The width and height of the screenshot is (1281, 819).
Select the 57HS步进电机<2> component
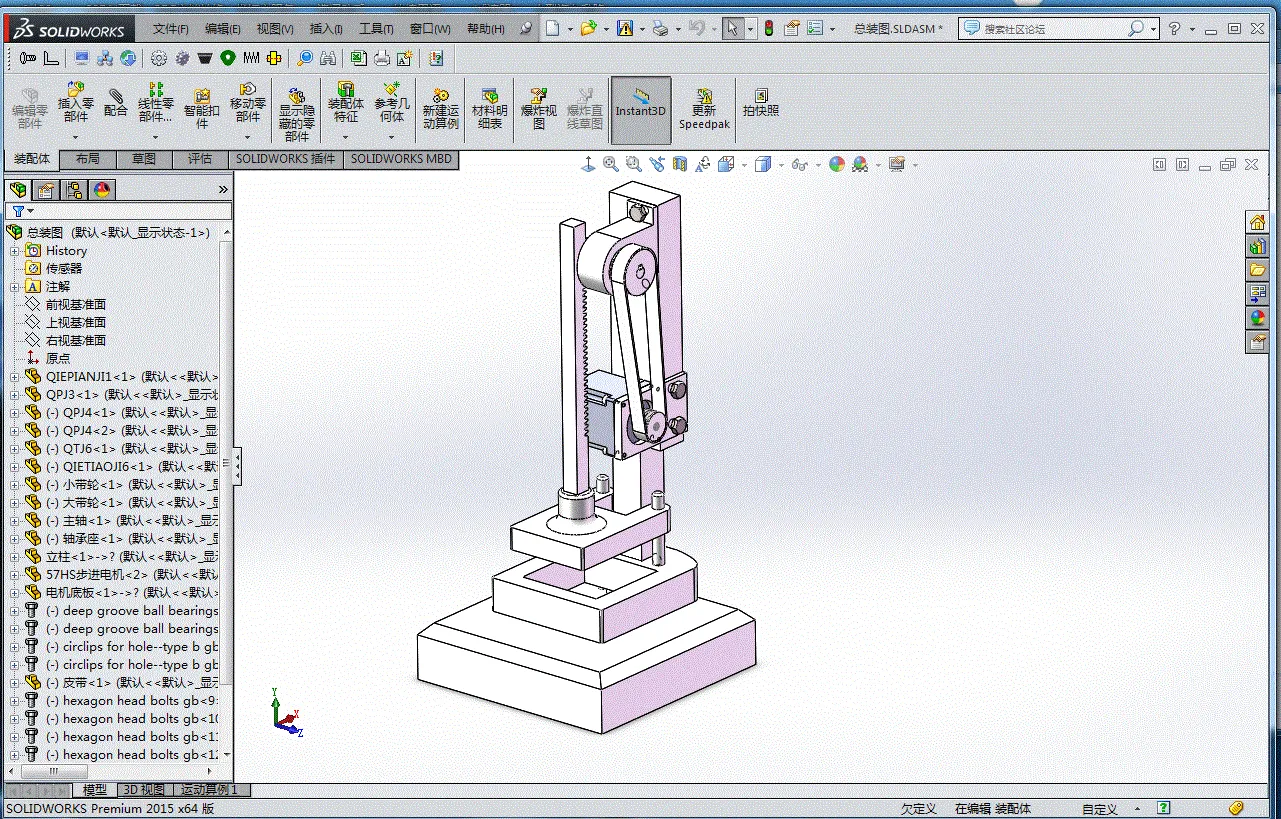132,575
